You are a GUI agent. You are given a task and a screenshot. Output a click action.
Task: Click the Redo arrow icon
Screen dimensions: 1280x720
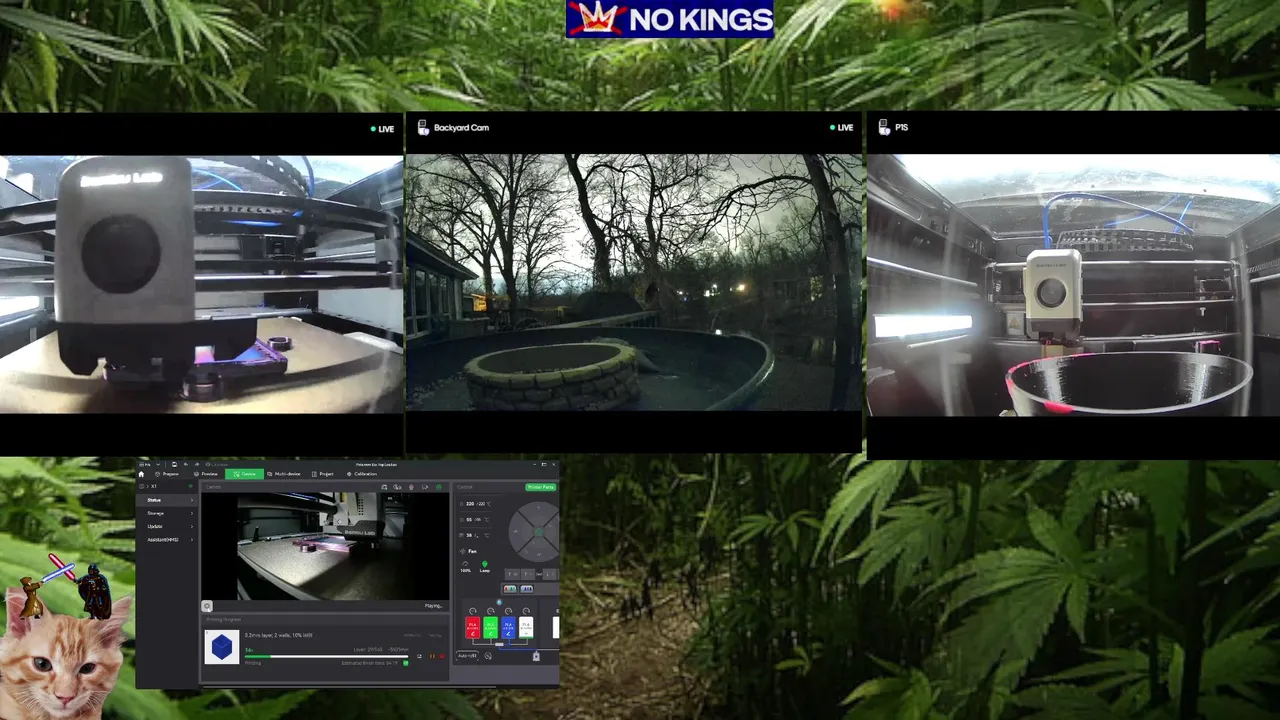click(197, 465)
